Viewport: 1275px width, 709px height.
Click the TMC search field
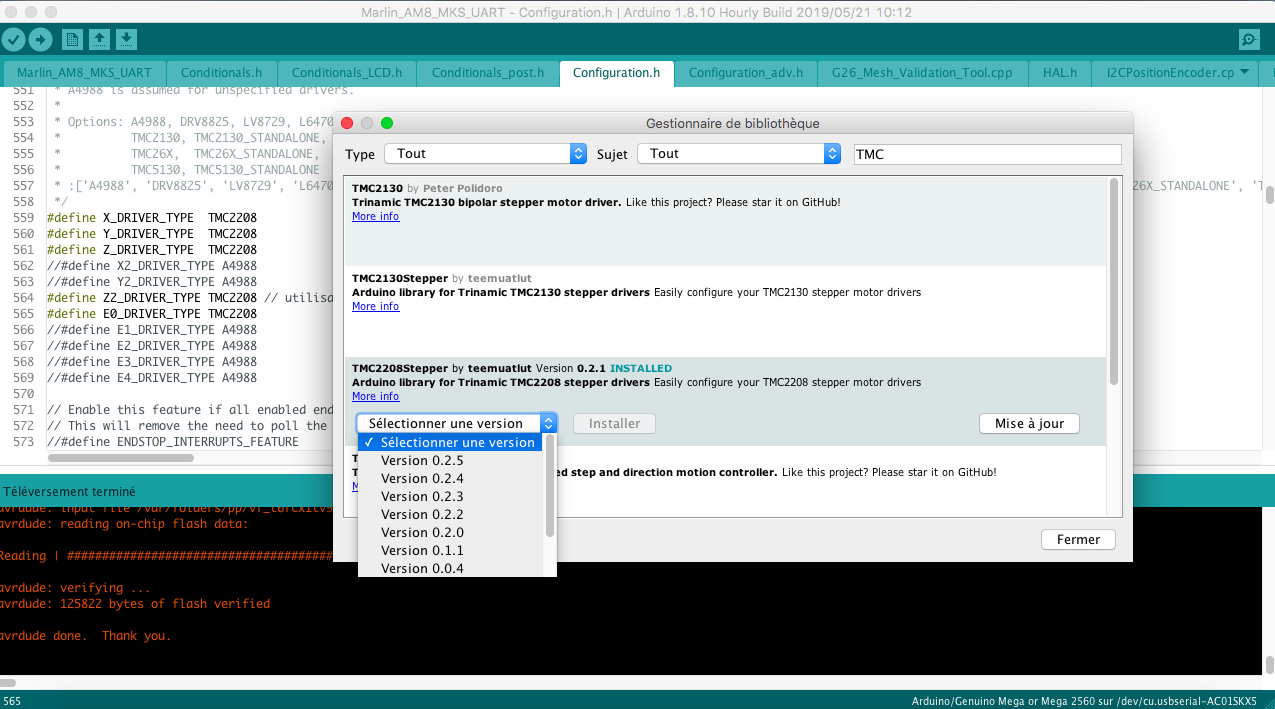(x=987, y=154)
